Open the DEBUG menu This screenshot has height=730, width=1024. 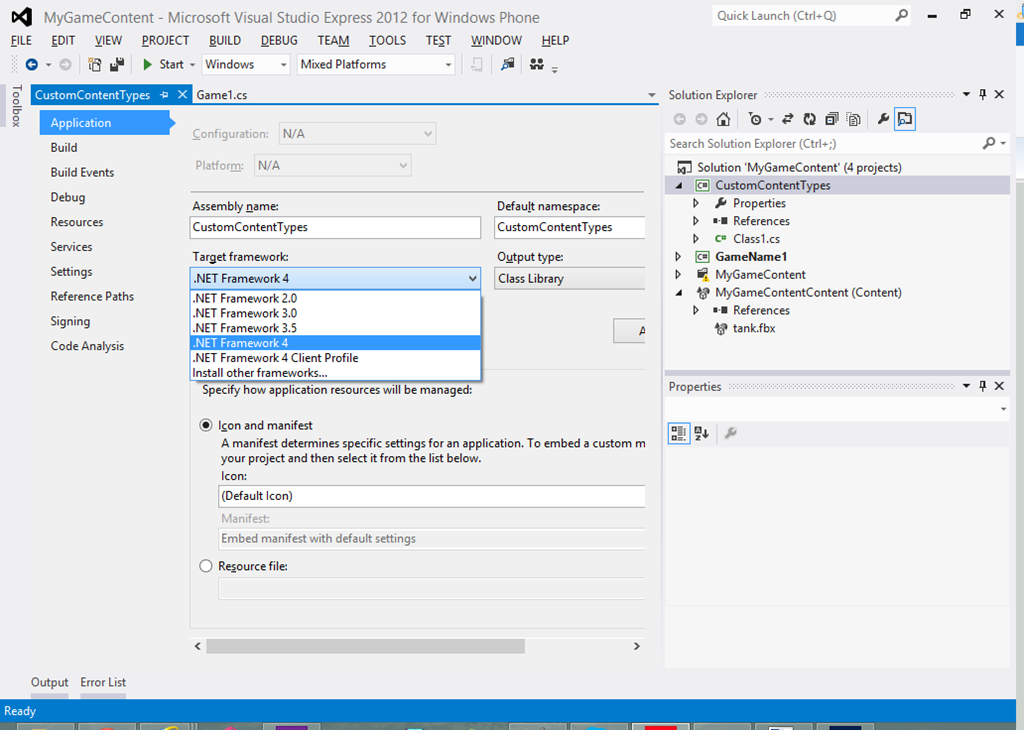(279, 40)
